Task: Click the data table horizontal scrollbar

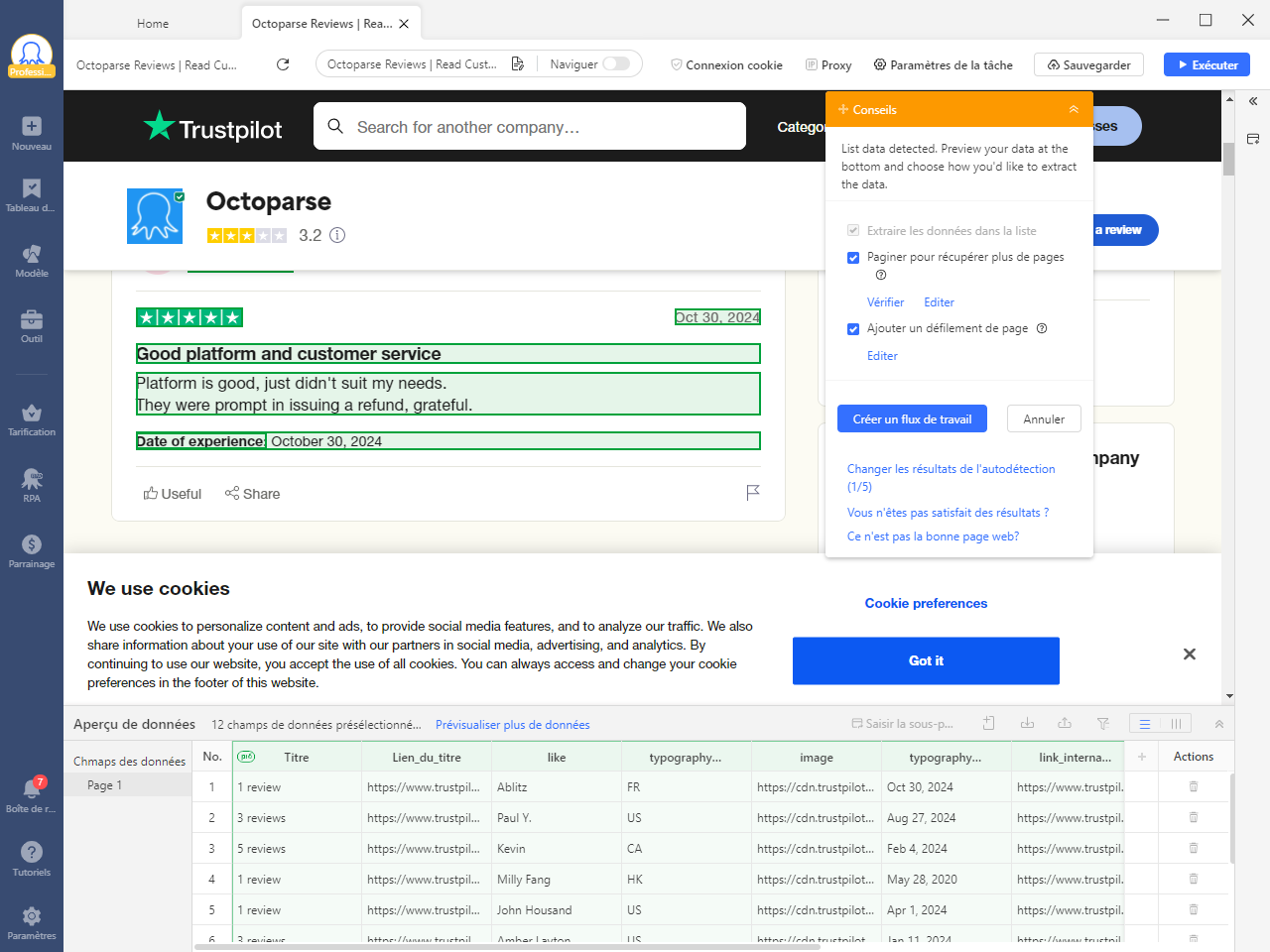Action: [x=507, y=947]
